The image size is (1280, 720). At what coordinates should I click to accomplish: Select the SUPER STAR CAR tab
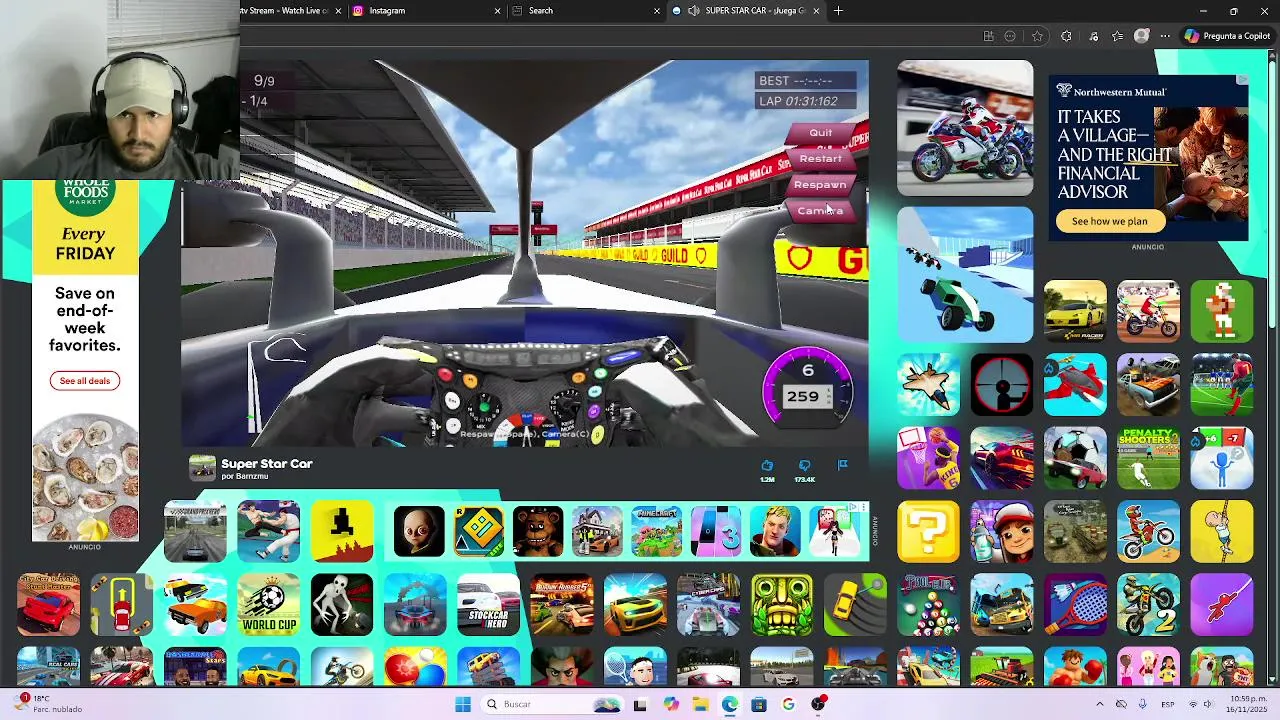745,11
